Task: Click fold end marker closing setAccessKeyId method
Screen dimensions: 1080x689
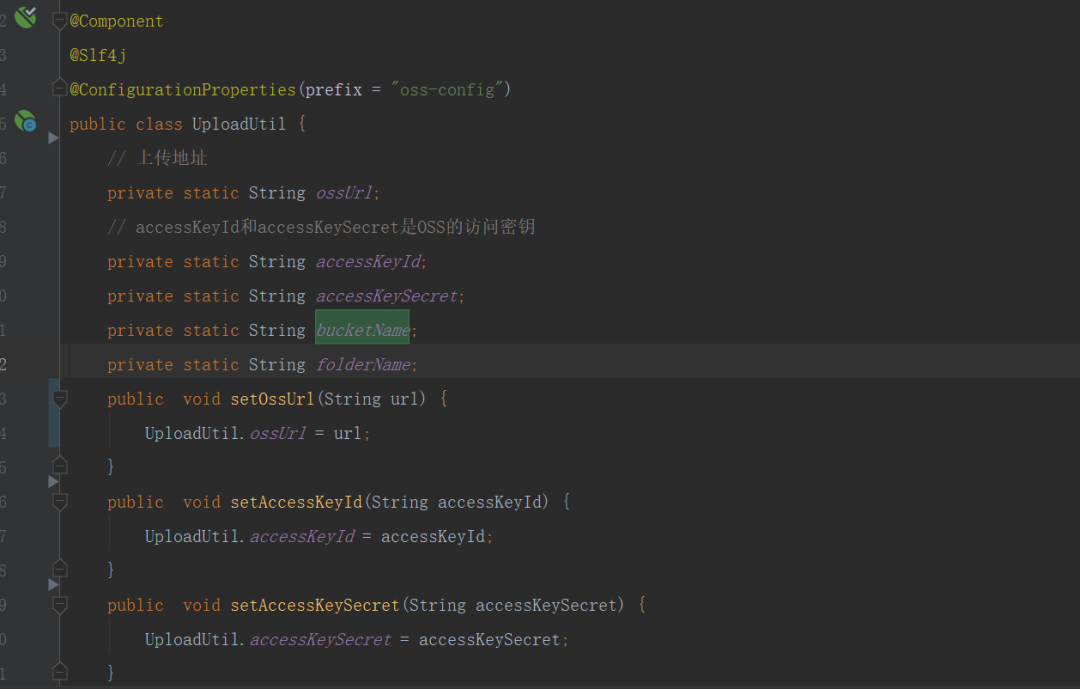Action: point(60,568)
